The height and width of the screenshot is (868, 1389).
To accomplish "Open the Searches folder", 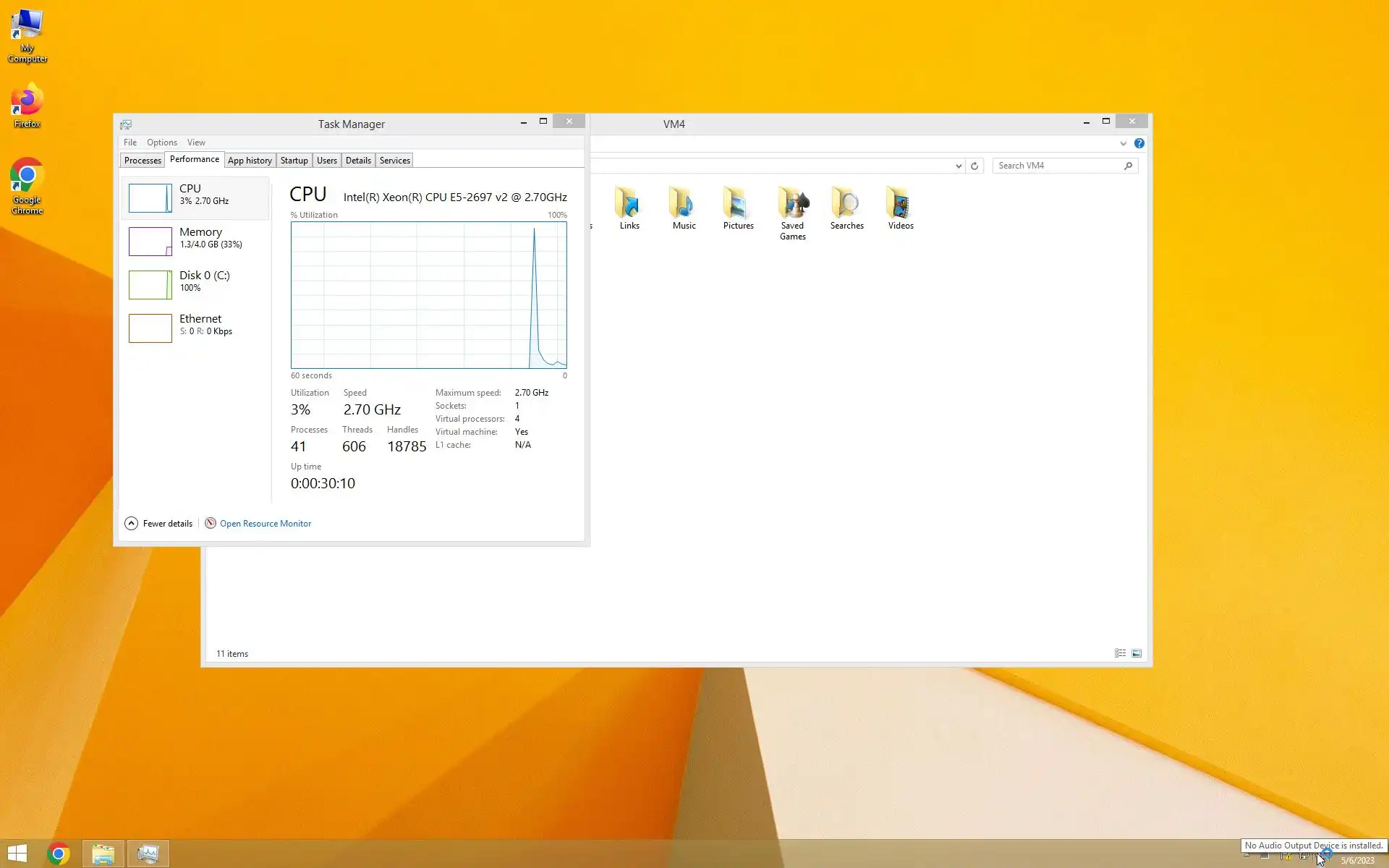I will tap(846, 207).
